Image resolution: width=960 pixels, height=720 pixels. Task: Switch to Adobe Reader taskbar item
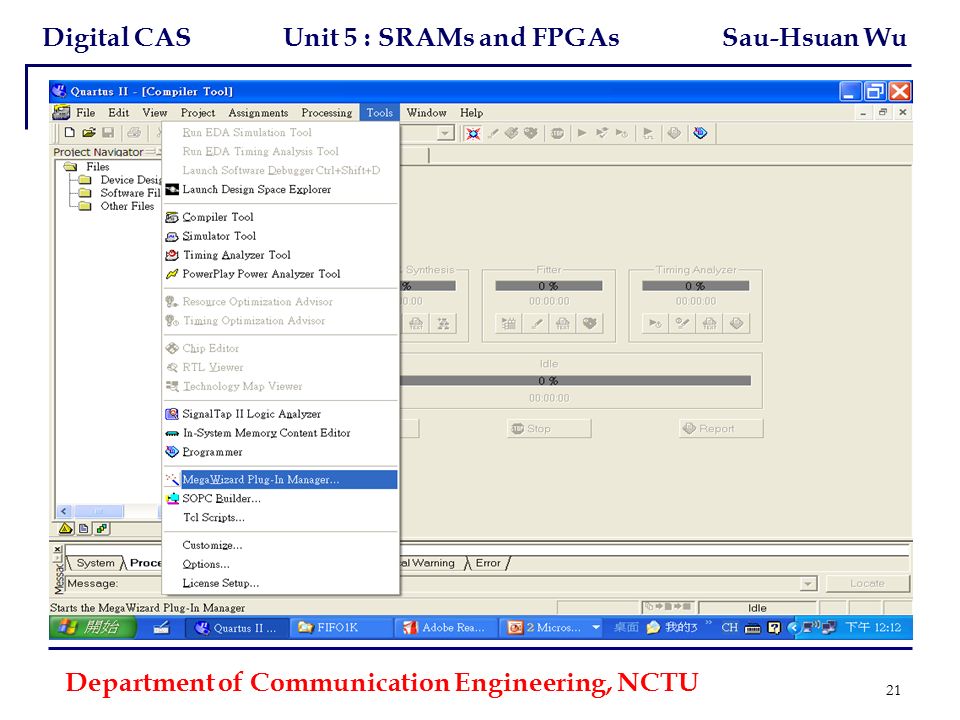click(x=445, y=628)
